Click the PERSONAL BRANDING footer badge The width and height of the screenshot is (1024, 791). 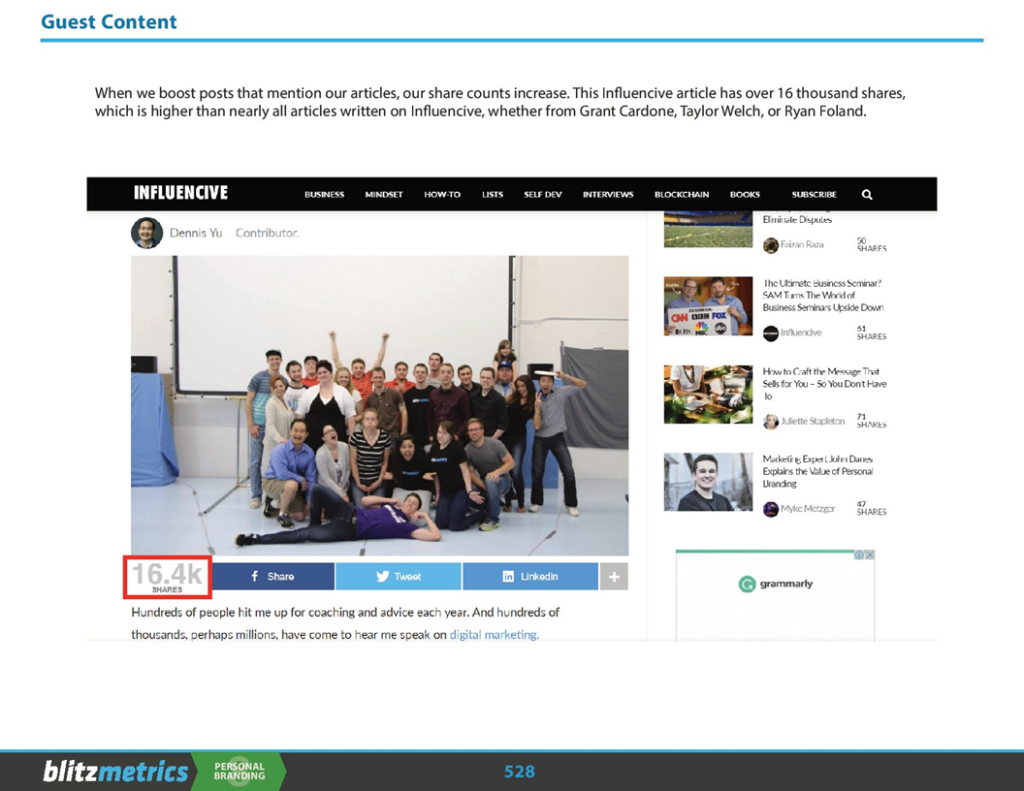click(240, 771)
